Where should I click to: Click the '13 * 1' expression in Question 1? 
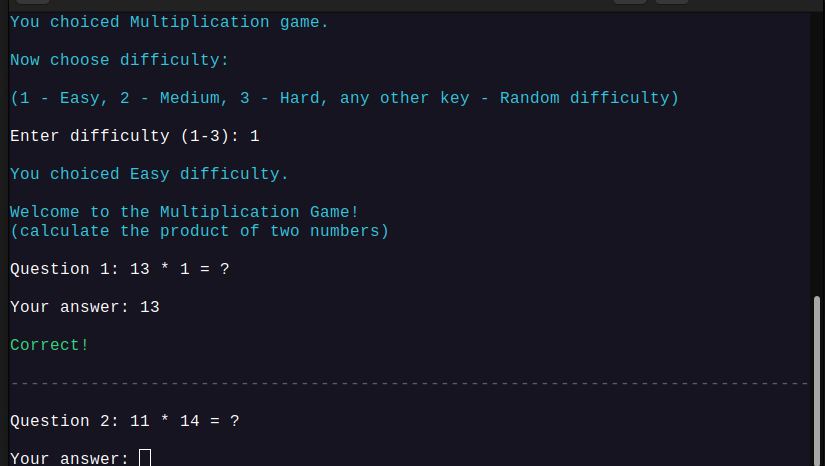(x=160, y=269)
